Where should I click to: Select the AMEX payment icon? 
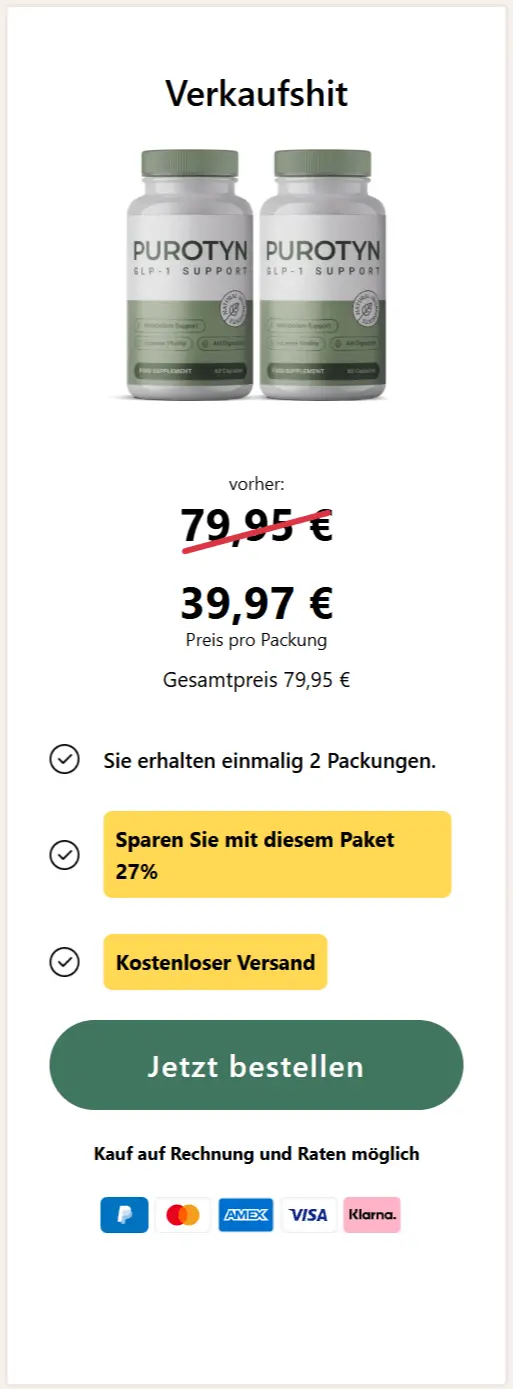click(245, 1215)
